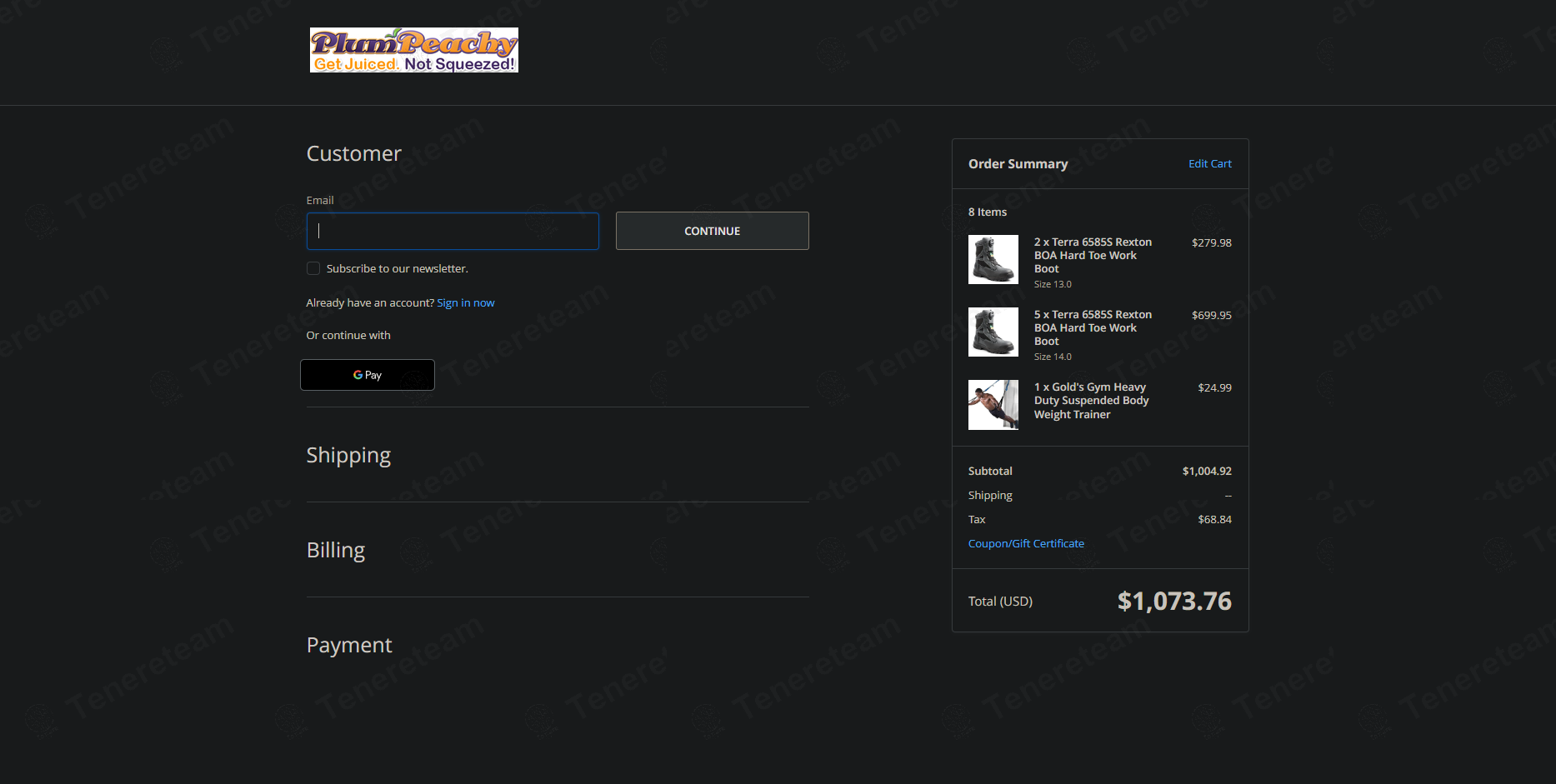
Task: Select the Gold's Gym Body Weight Trainer title
Action: click(1091, 401)
